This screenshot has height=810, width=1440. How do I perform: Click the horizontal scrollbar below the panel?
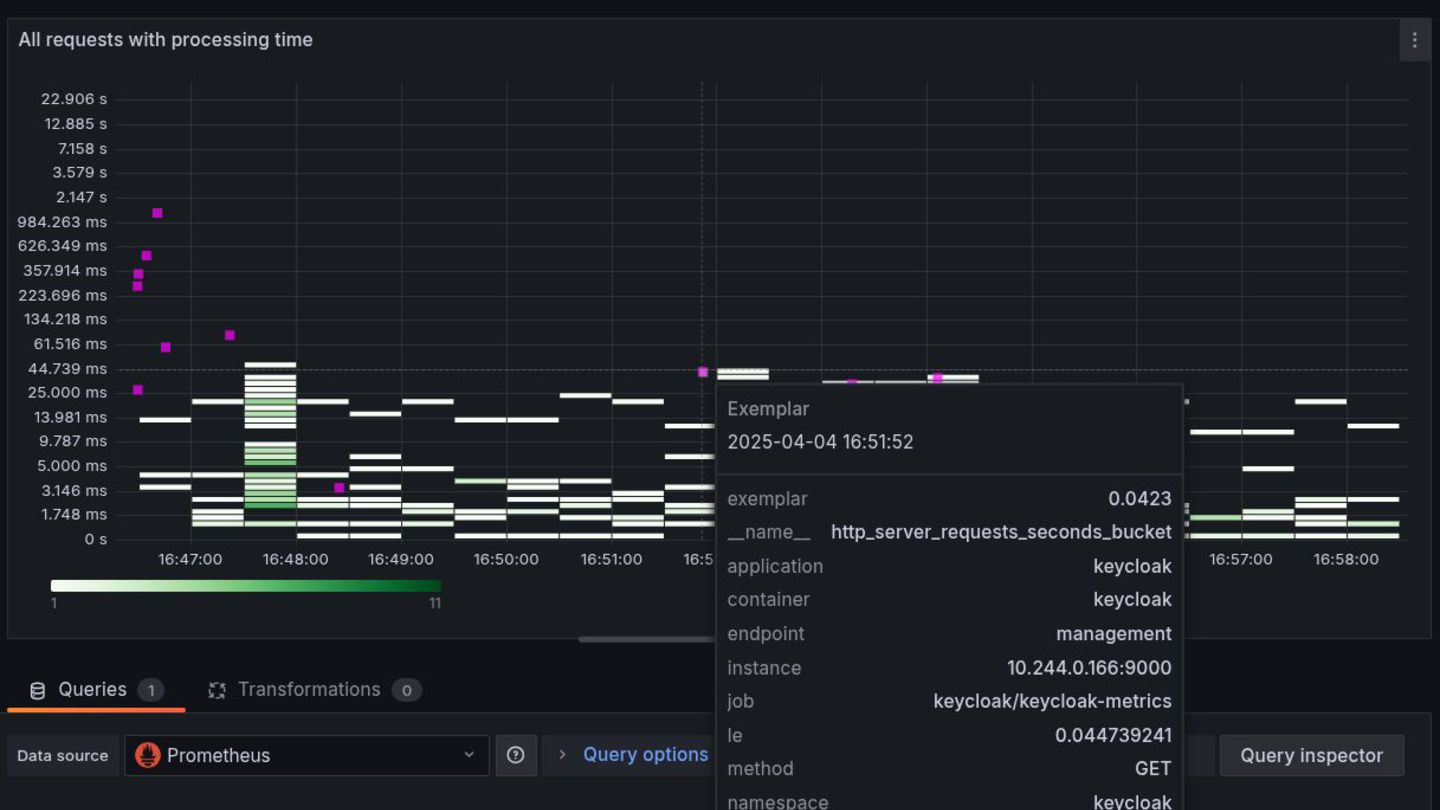coord(647,639)
